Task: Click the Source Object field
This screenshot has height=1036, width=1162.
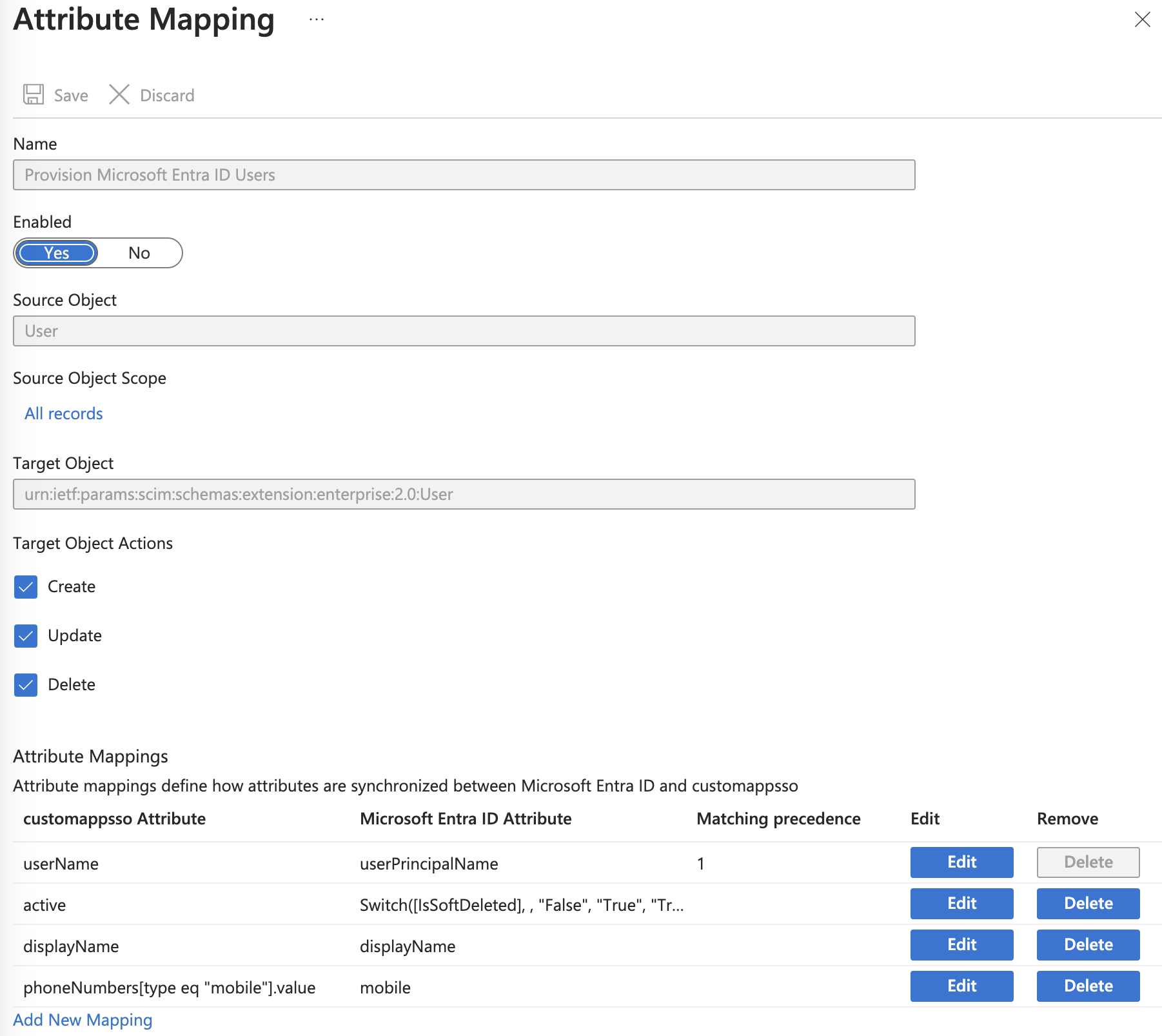Action: (464, 331)
